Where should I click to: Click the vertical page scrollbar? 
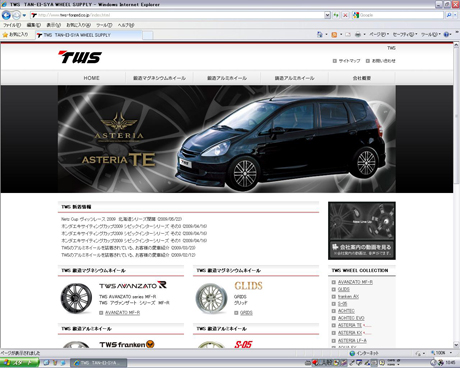[456, 196]
